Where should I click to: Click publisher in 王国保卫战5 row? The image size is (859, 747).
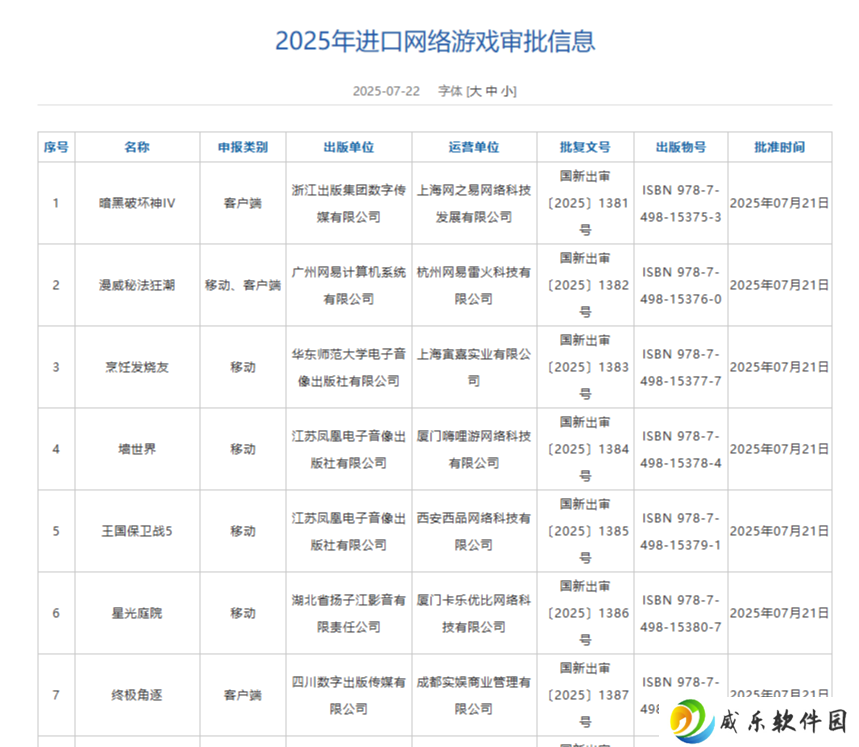348,532
